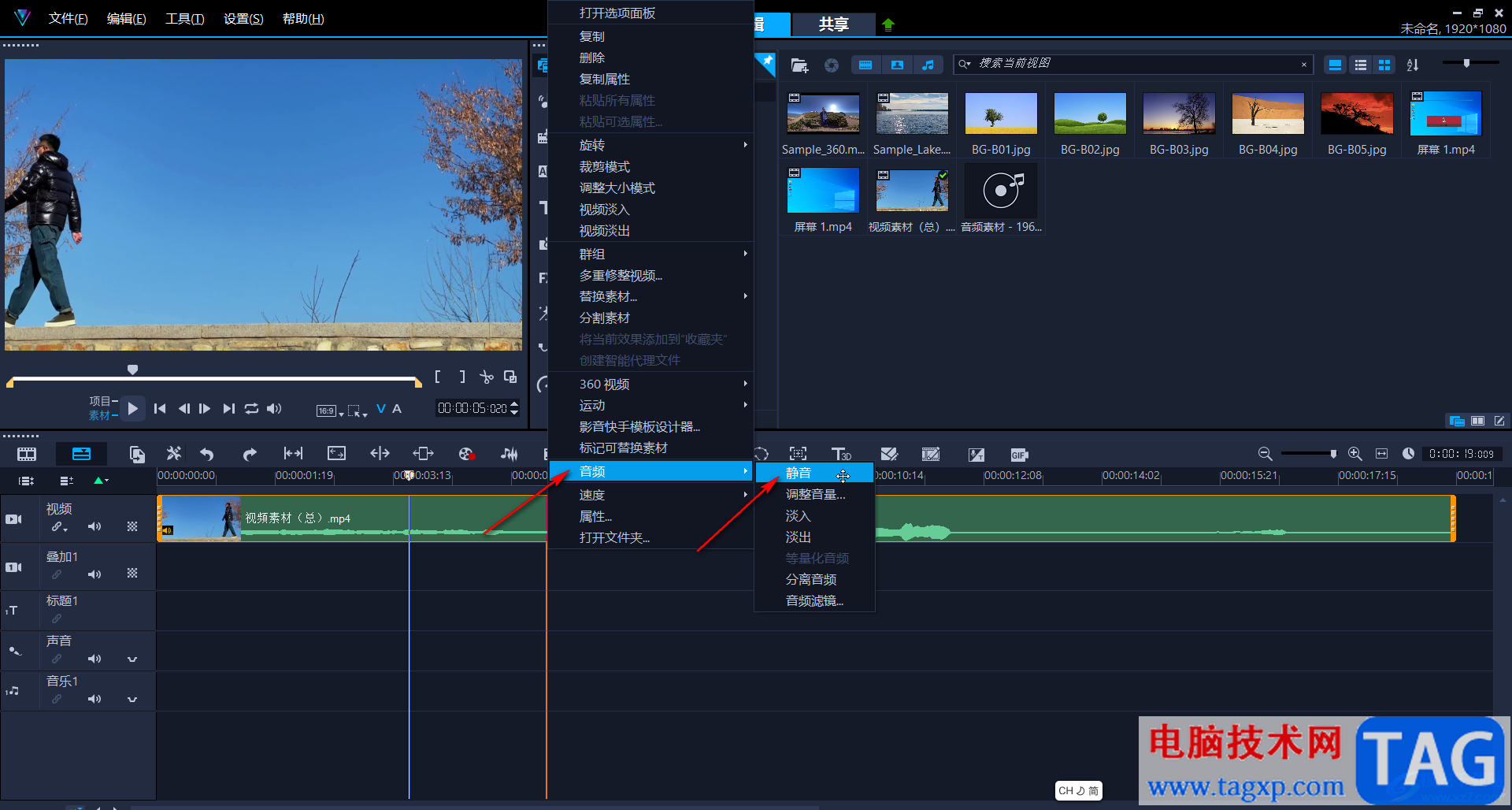
Task: Choose 分割素材 from the context menu
Action: 651,318
